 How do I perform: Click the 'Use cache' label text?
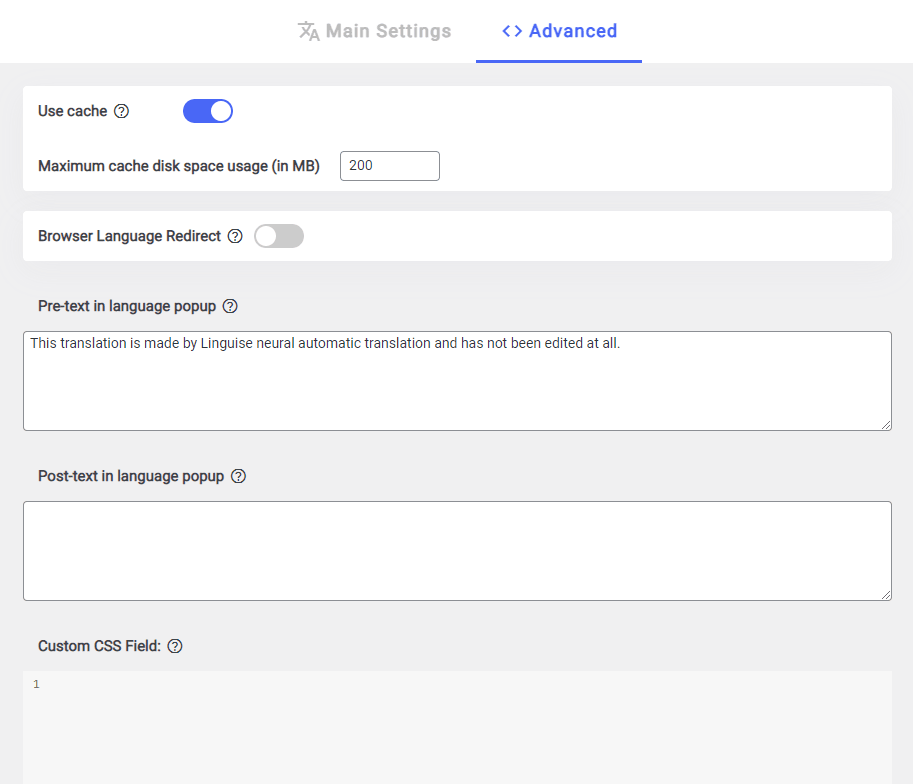coord(73,111)
